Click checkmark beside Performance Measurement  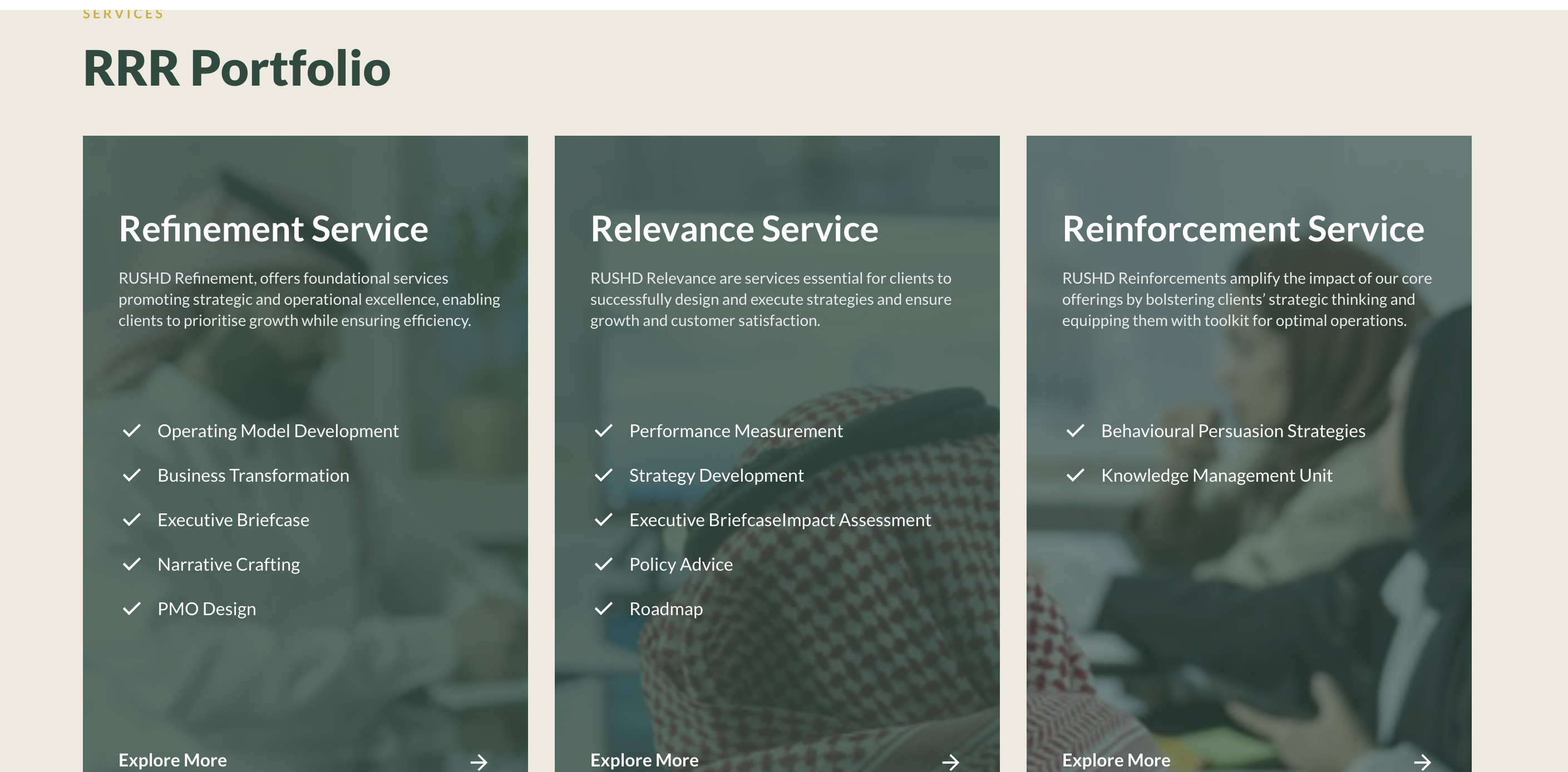click(x=603, y=430)
